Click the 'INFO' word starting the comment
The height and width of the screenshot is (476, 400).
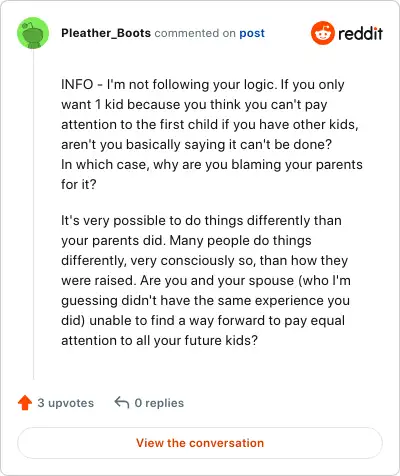point(77,84)
